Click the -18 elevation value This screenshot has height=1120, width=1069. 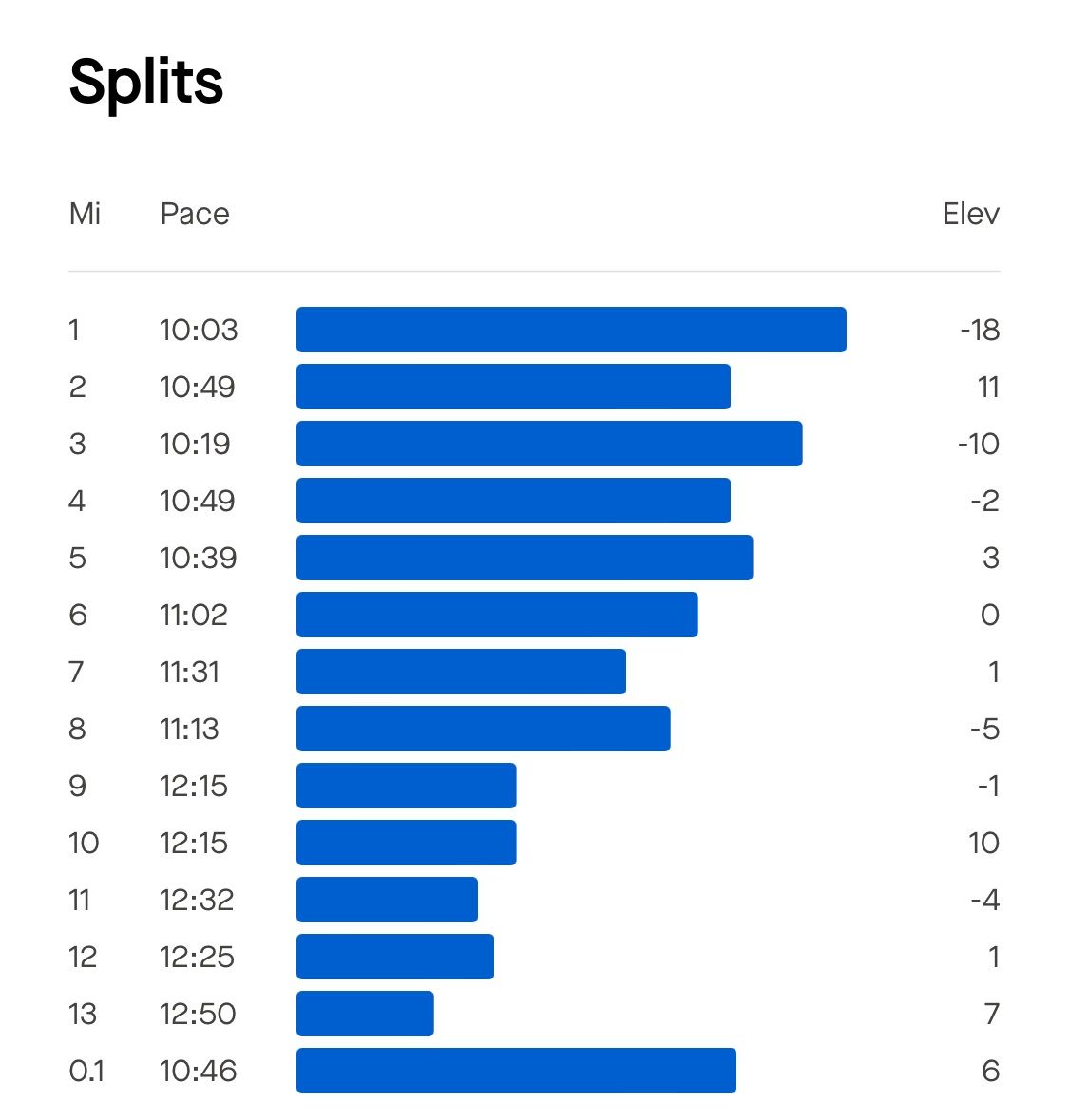click(x=980, y=330)
